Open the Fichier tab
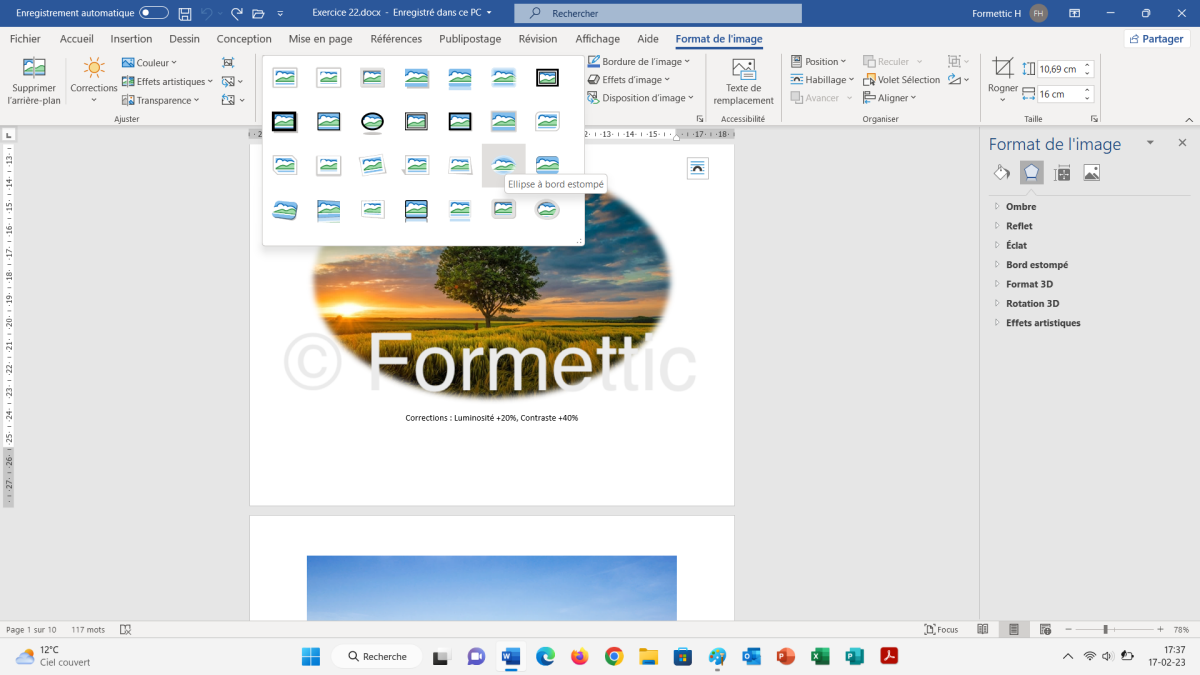 pos(25,39)
